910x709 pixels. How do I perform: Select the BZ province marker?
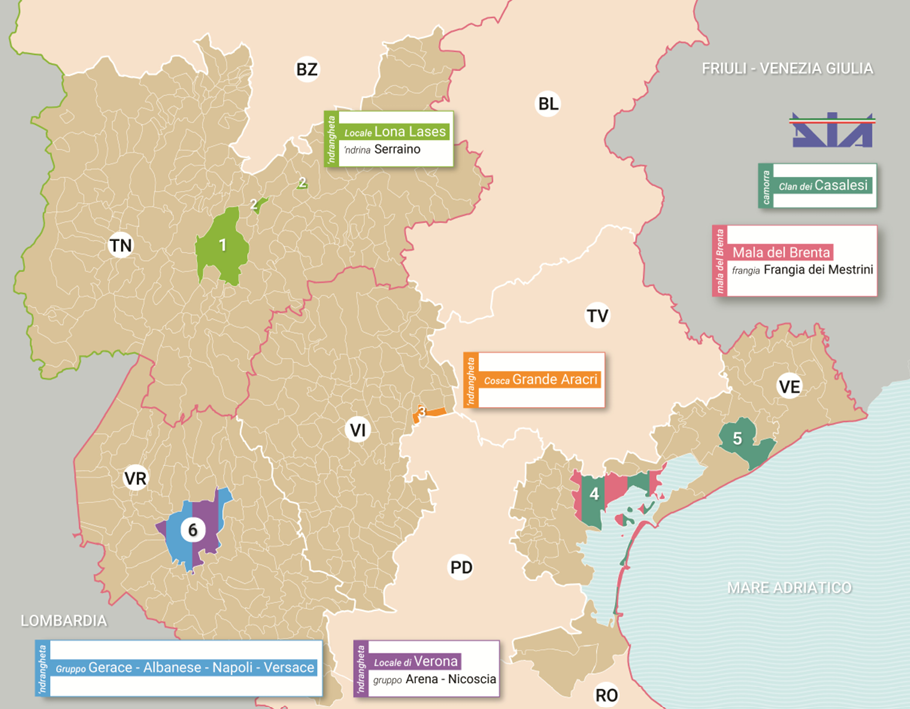click(306, 69)
